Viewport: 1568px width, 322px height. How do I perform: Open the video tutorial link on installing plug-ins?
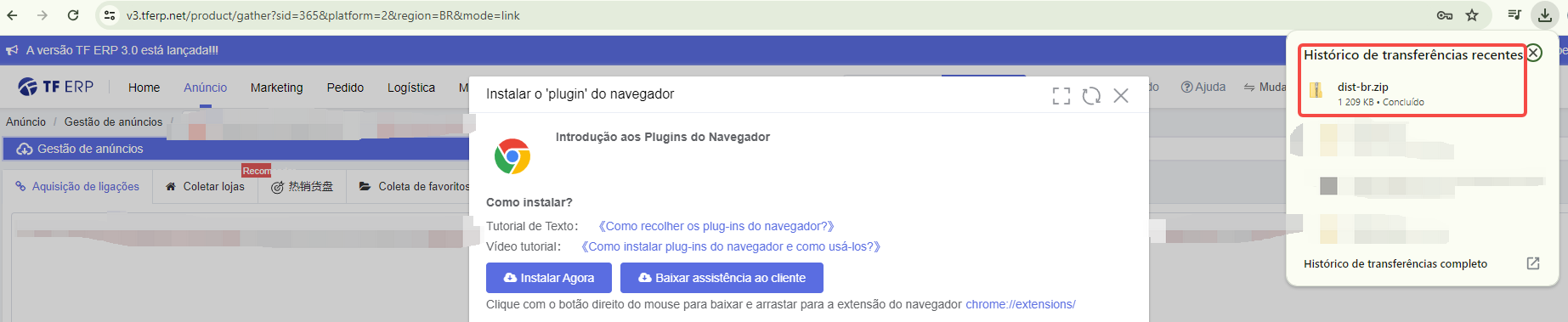click(731, 246)
